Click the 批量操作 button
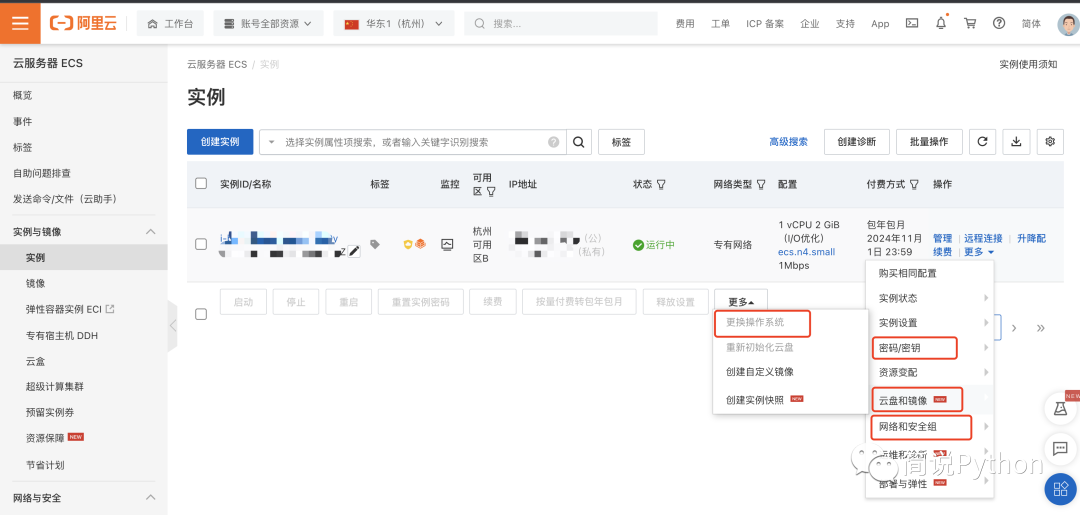This screenshot has height=515, width=1080. click(929, 142)
